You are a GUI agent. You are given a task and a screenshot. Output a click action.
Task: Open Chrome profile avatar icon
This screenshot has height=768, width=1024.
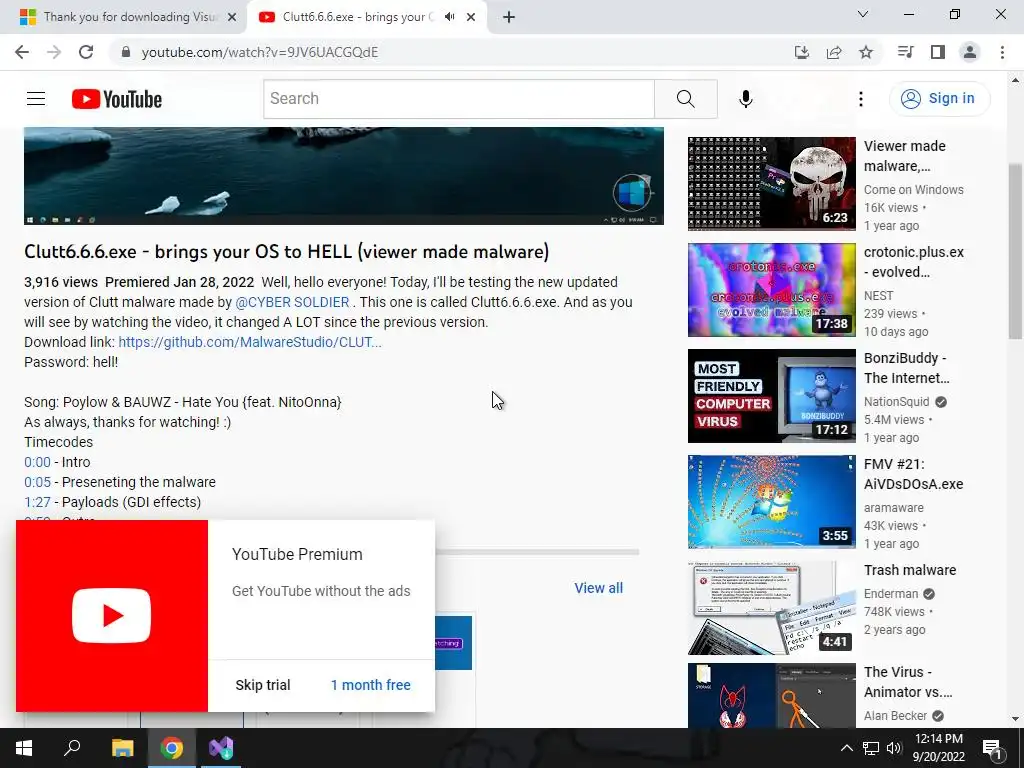970,52
